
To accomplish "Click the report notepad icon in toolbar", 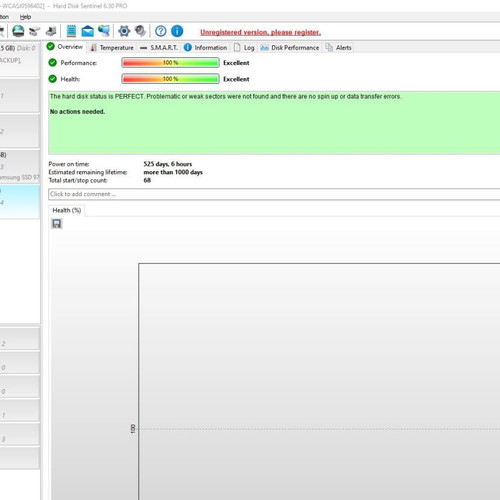I will [71, 31].
